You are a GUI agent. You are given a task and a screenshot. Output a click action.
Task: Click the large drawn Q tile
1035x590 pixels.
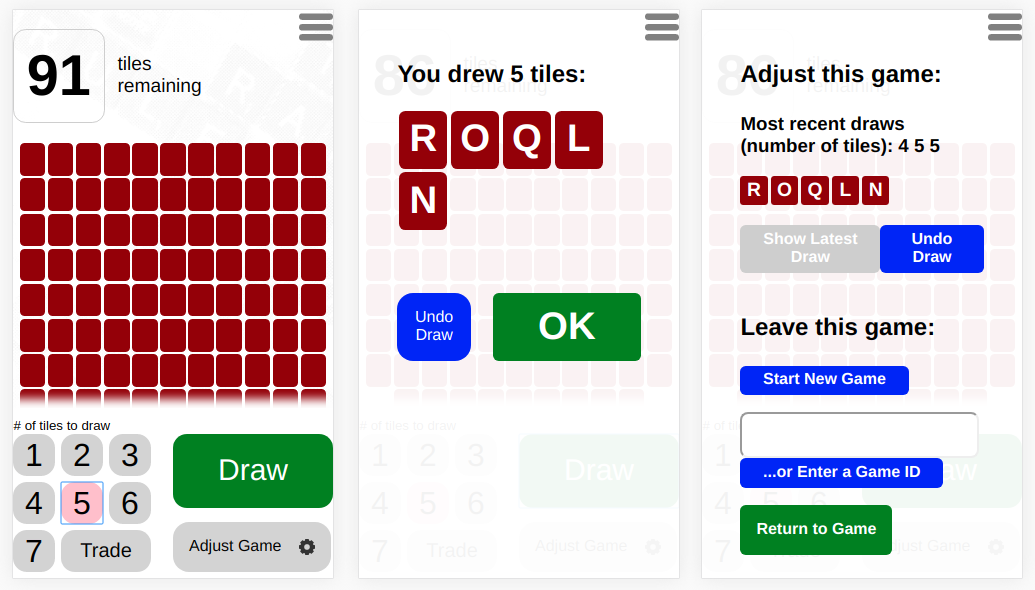(527, 140)
